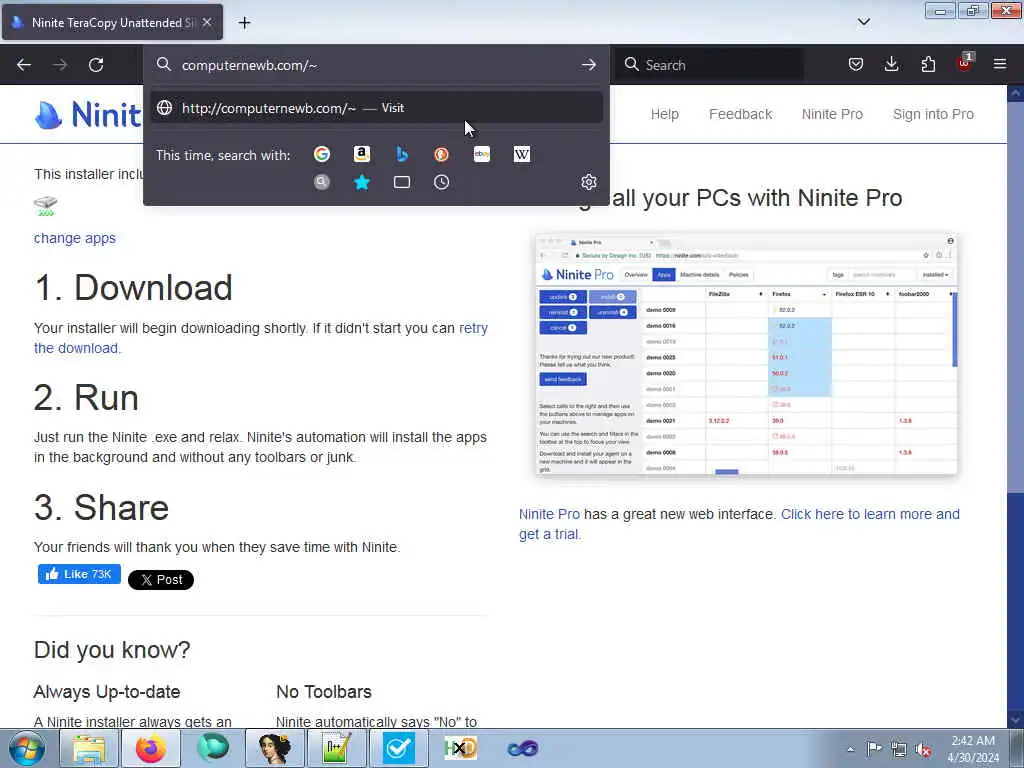Screen dimensions: 1024x768
Task: Open a new tab with plus button
Action: point(244,23)
